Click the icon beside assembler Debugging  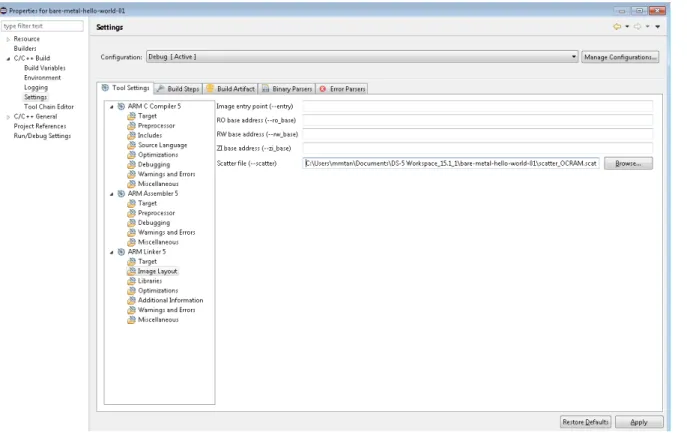point(131,223)
